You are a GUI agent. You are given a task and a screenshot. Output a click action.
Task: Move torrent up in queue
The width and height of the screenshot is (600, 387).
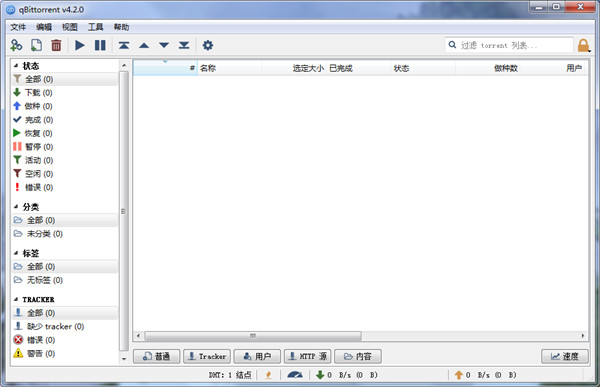[x=144, y=46]
